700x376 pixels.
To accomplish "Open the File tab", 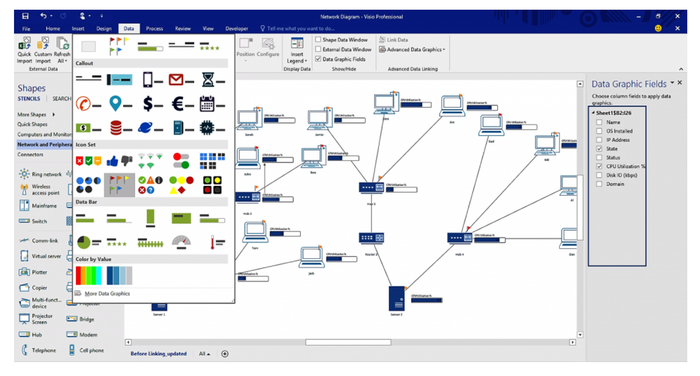I will (x=26, y=29).
